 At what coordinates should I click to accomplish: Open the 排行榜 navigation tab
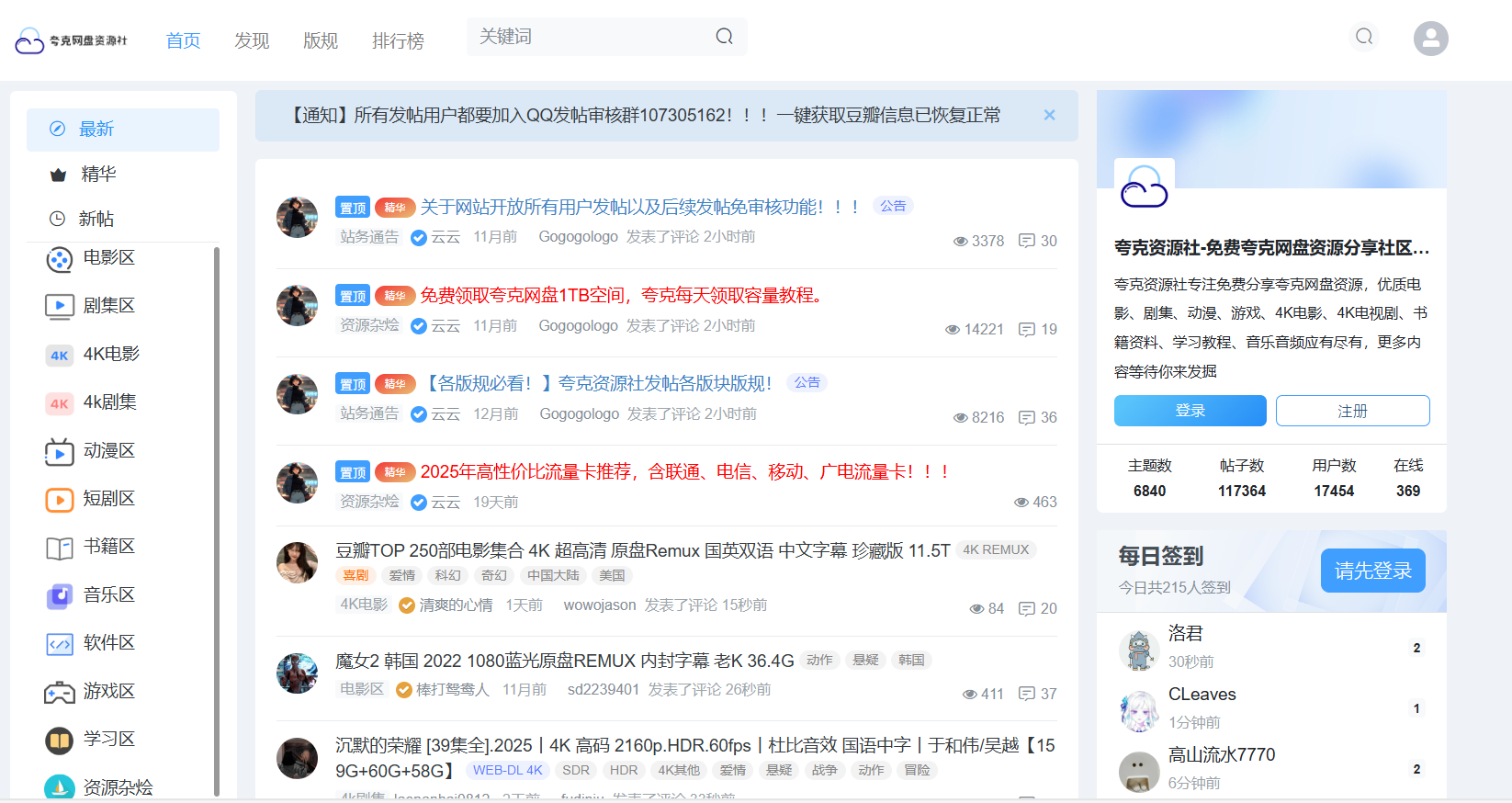click(398, 40)
